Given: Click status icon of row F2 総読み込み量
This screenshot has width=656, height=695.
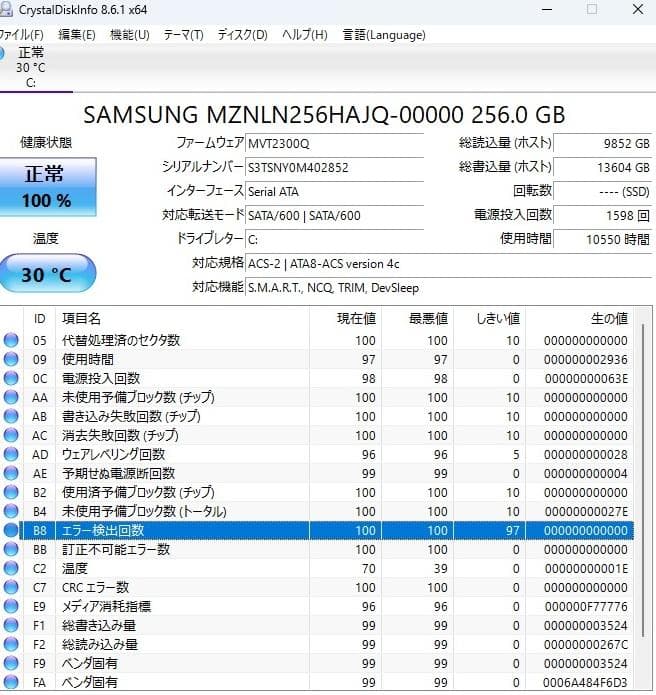Looking at the screenshot, I should click(x=11, y=644).
